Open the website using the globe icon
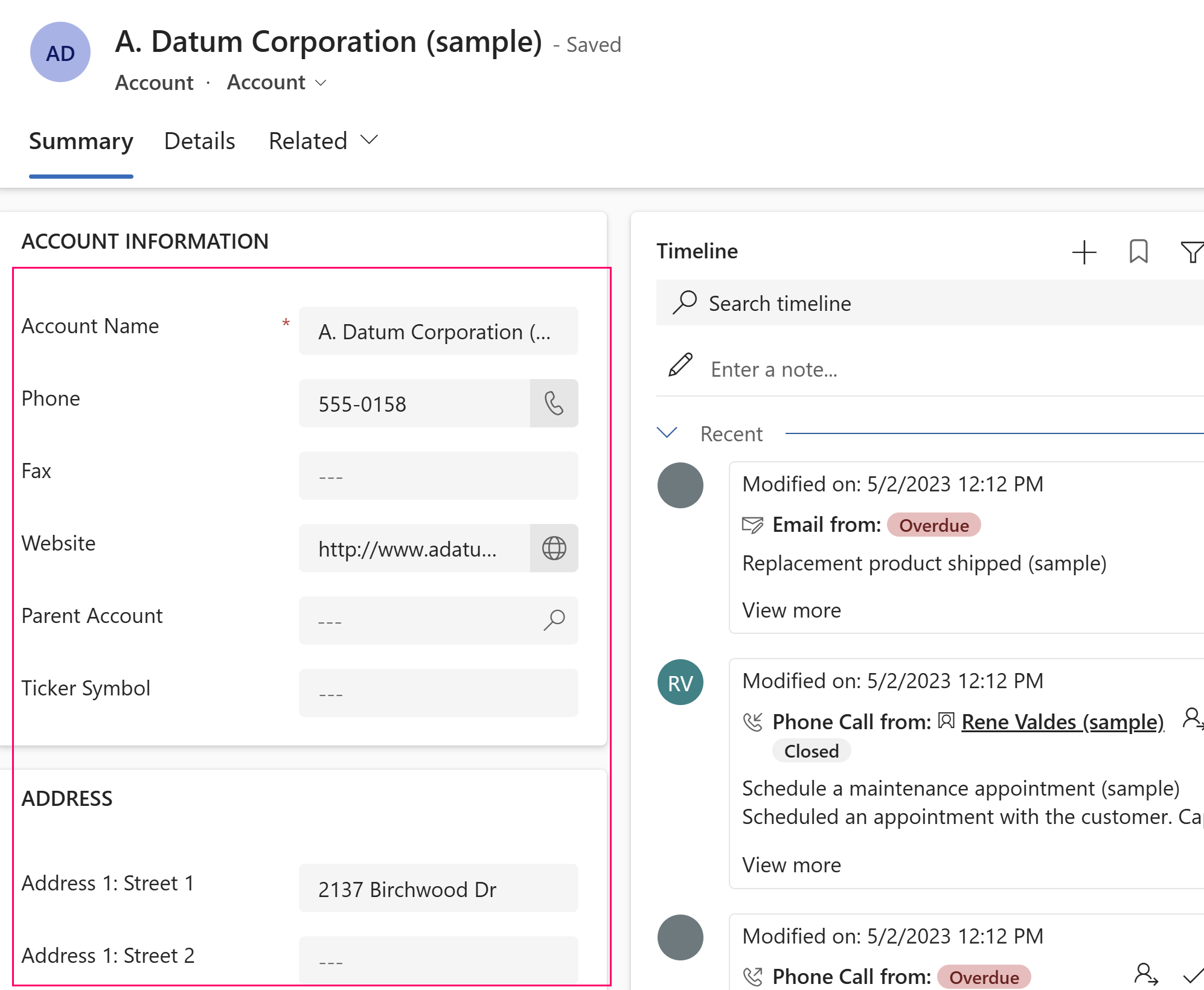This screenshot has height=990, width=1204. click(x=554, y=548)
